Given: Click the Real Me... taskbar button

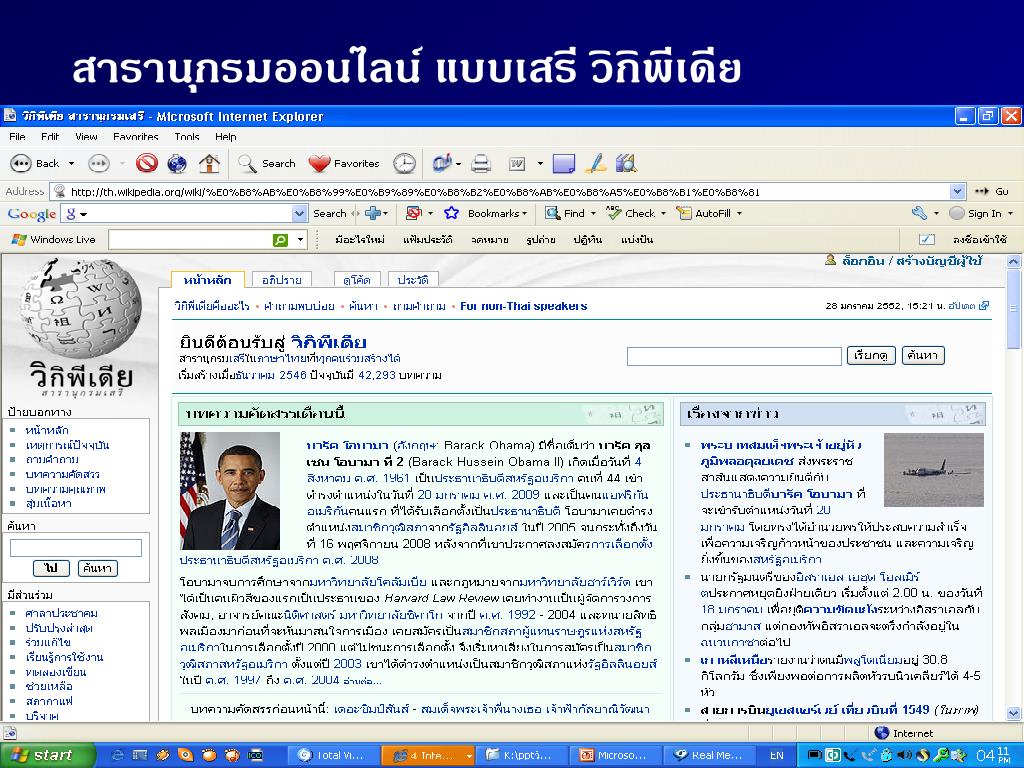Looking at the screenshot, I should pyautogui.click(x=709, y=755).
